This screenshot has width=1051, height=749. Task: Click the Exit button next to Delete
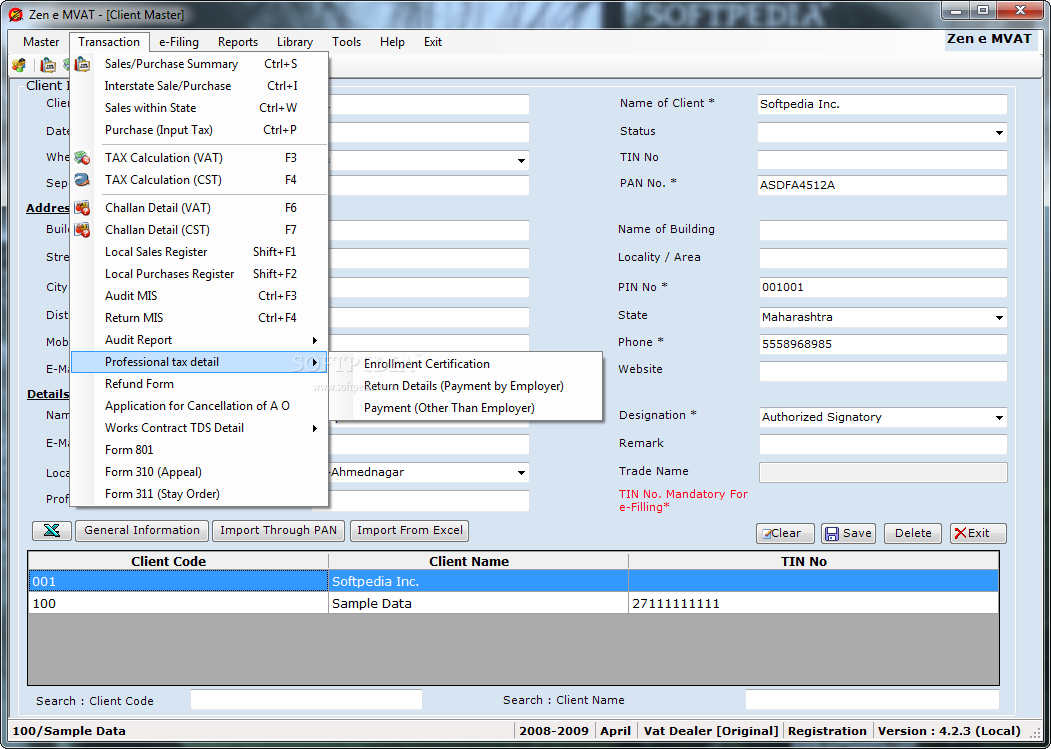979,534
